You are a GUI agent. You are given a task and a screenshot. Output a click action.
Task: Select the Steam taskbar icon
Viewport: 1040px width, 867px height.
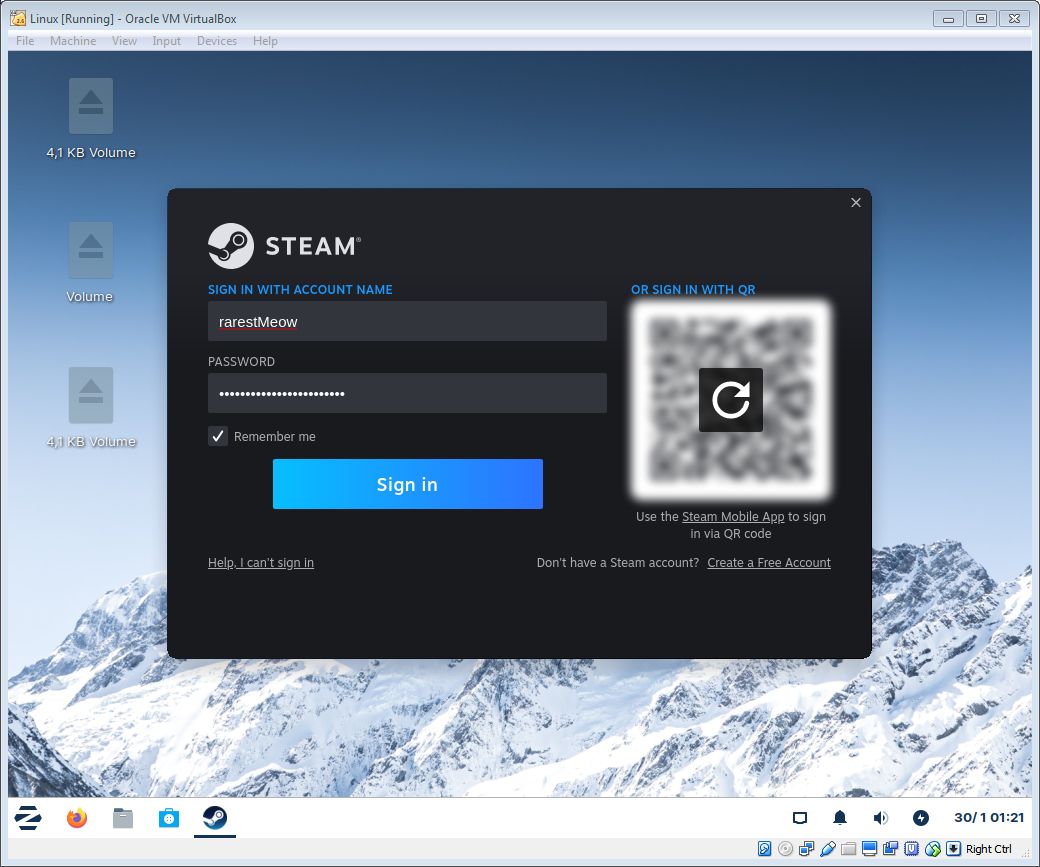pos(214,817)
